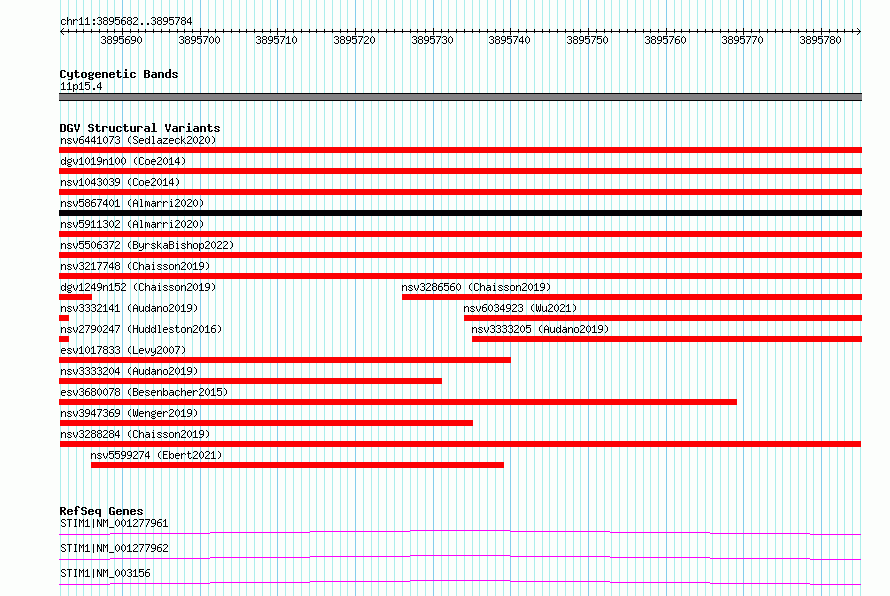The width and height of the screenshot is (890, 596).
Task: Click the 3895780 ruler position label
Action: click(x=820, y=40)
